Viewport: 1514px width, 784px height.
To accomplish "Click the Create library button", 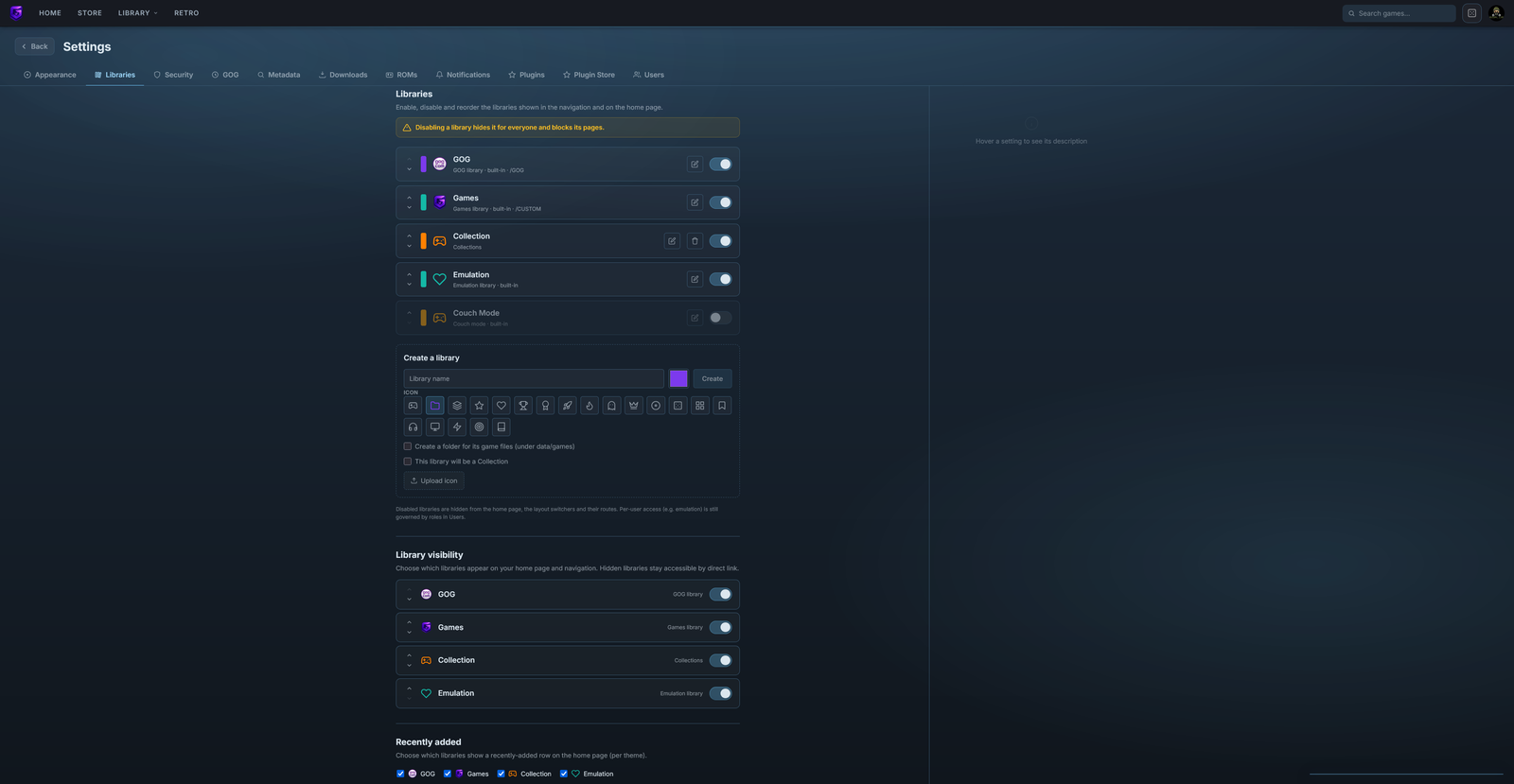I will pos(713,378).
